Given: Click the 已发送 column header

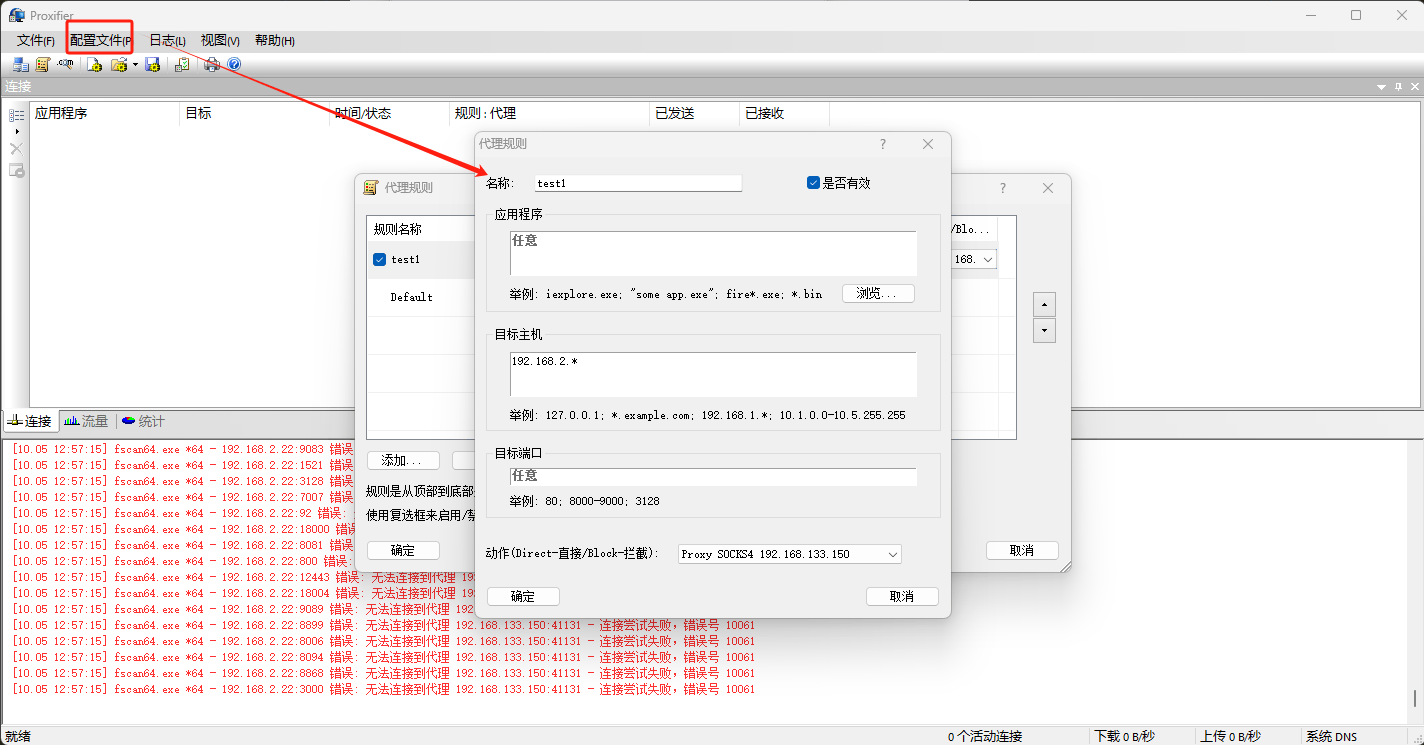Looking at the screenshot, I should tap(694, 113).
